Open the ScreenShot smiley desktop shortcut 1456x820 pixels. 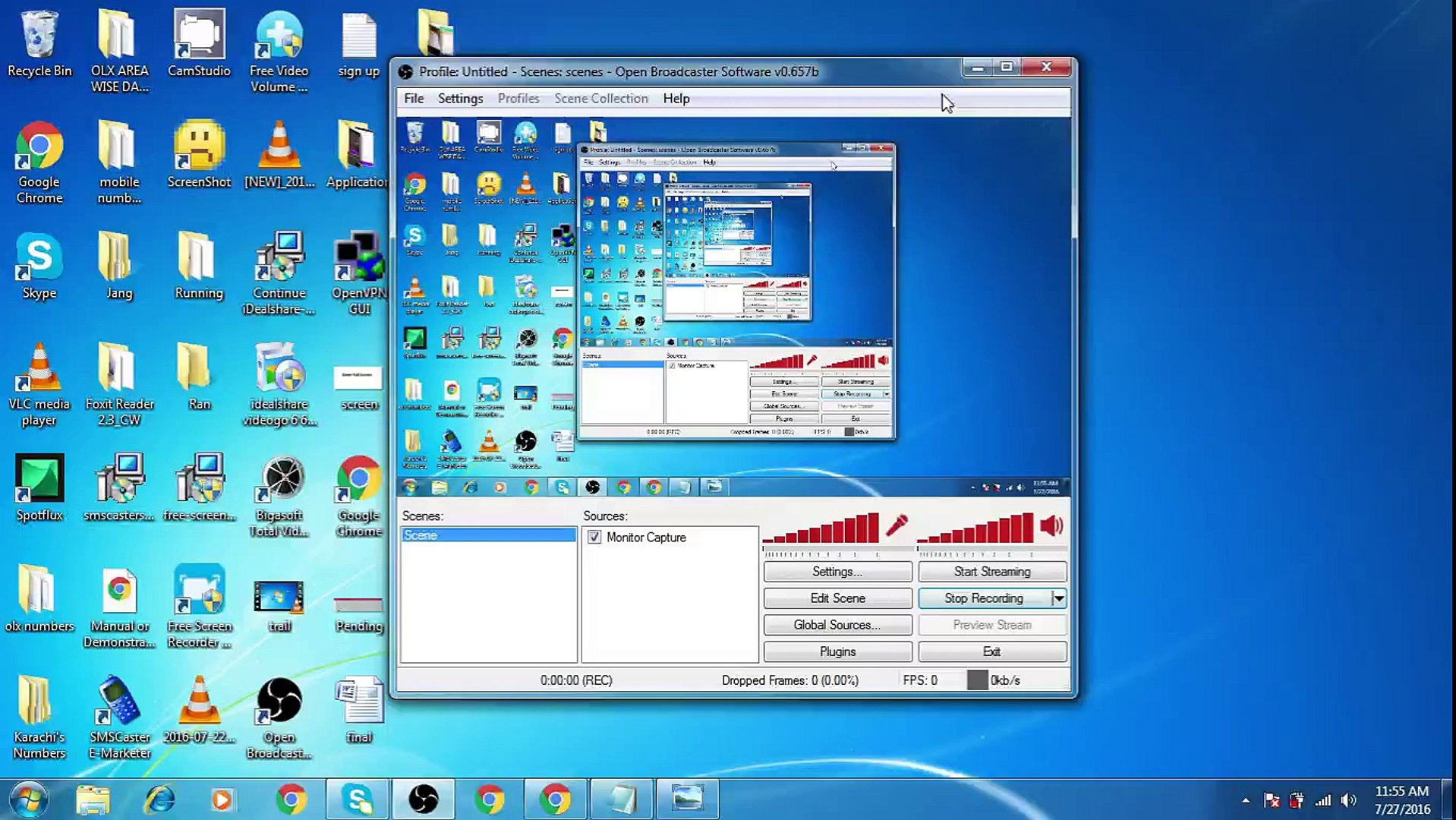click(199, 155)
